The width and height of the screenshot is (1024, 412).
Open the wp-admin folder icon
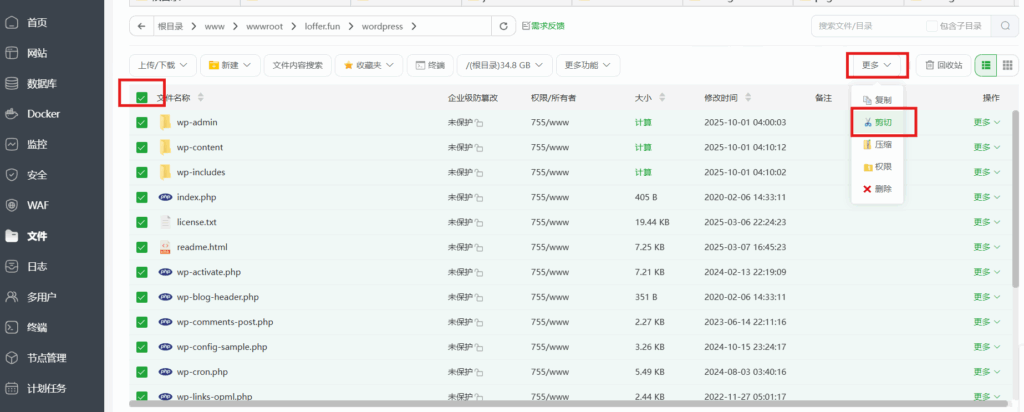point(165,122)
